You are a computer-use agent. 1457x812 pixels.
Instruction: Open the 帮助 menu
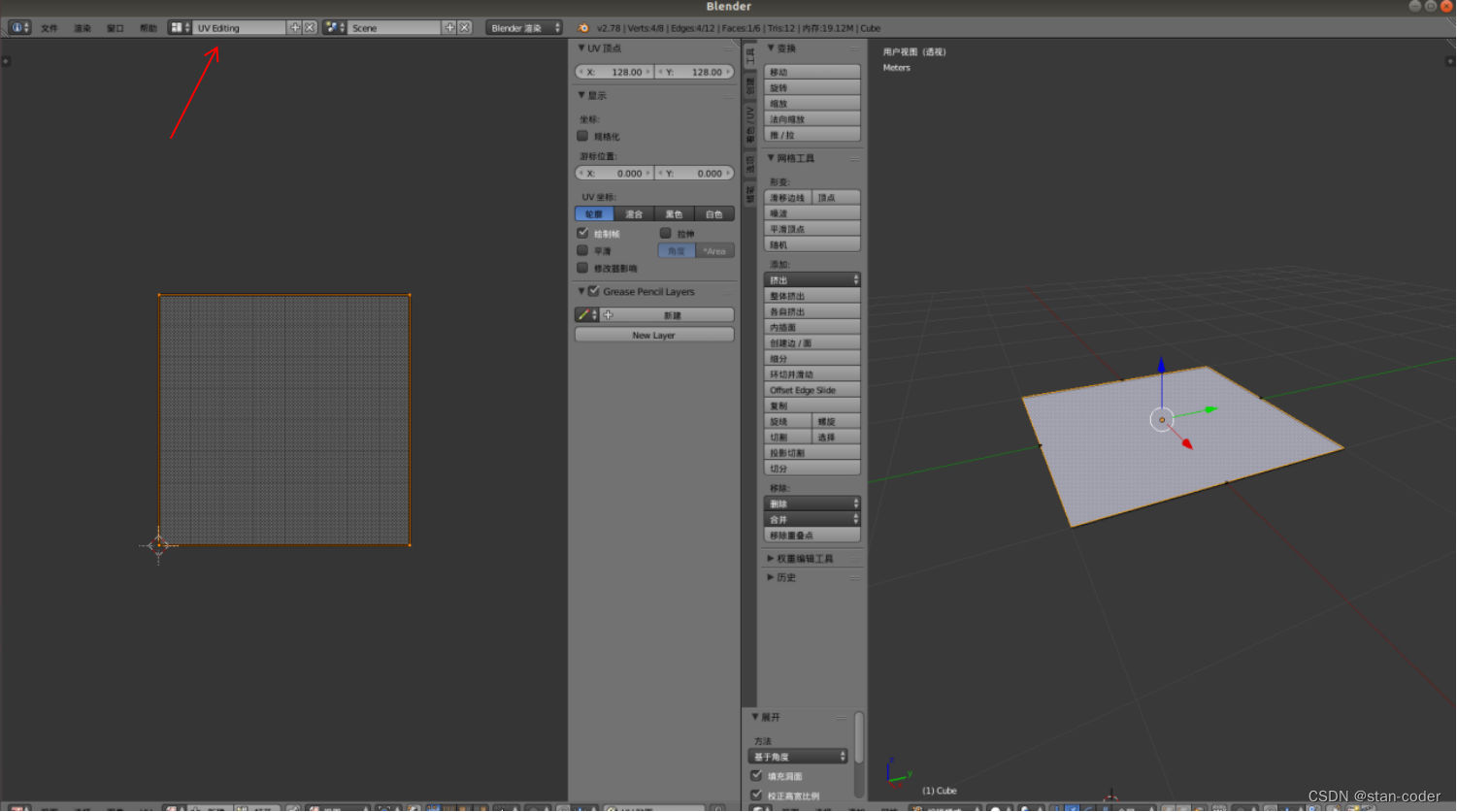148,27
